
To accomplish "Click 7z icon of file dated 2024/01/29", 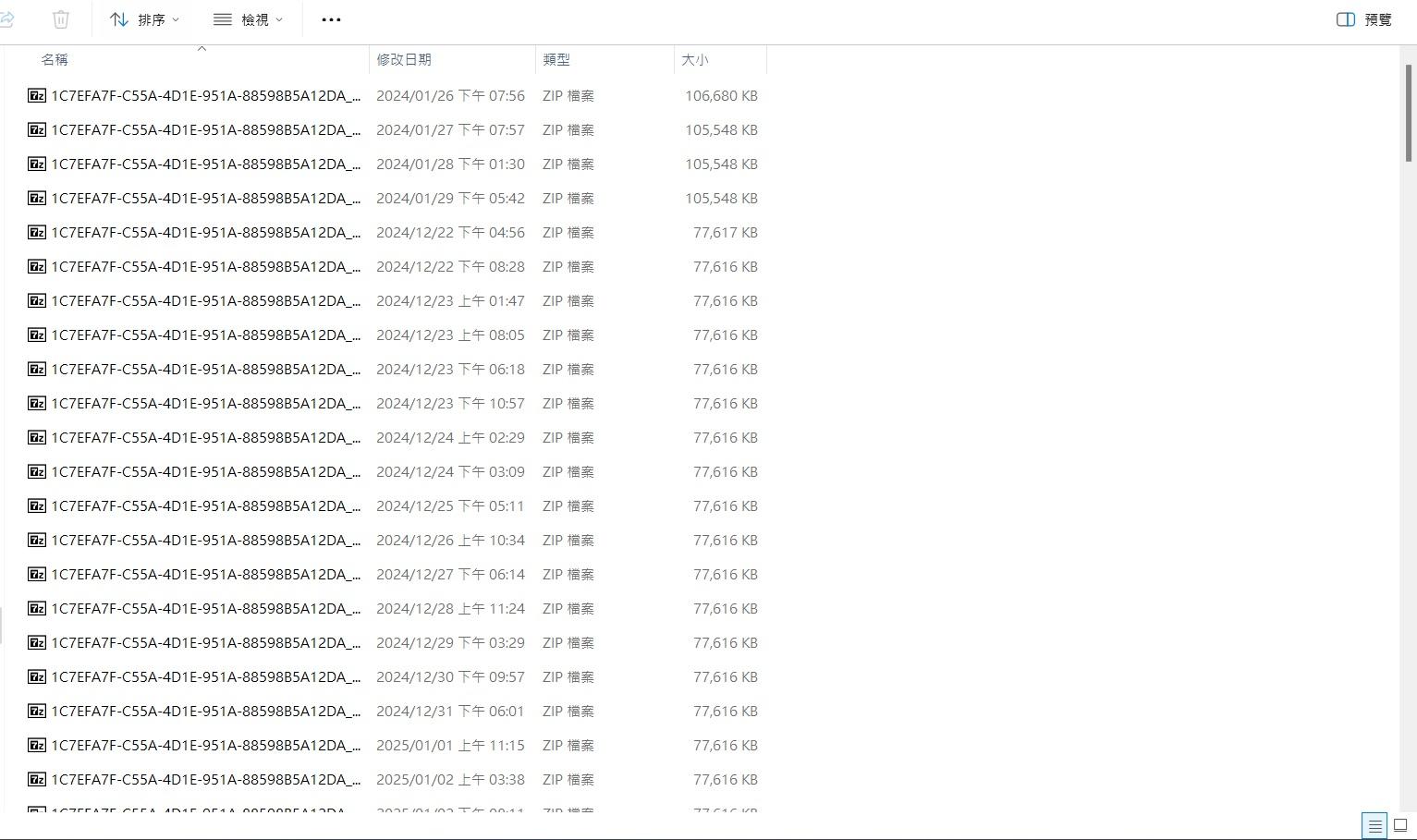I will (37, 198).
